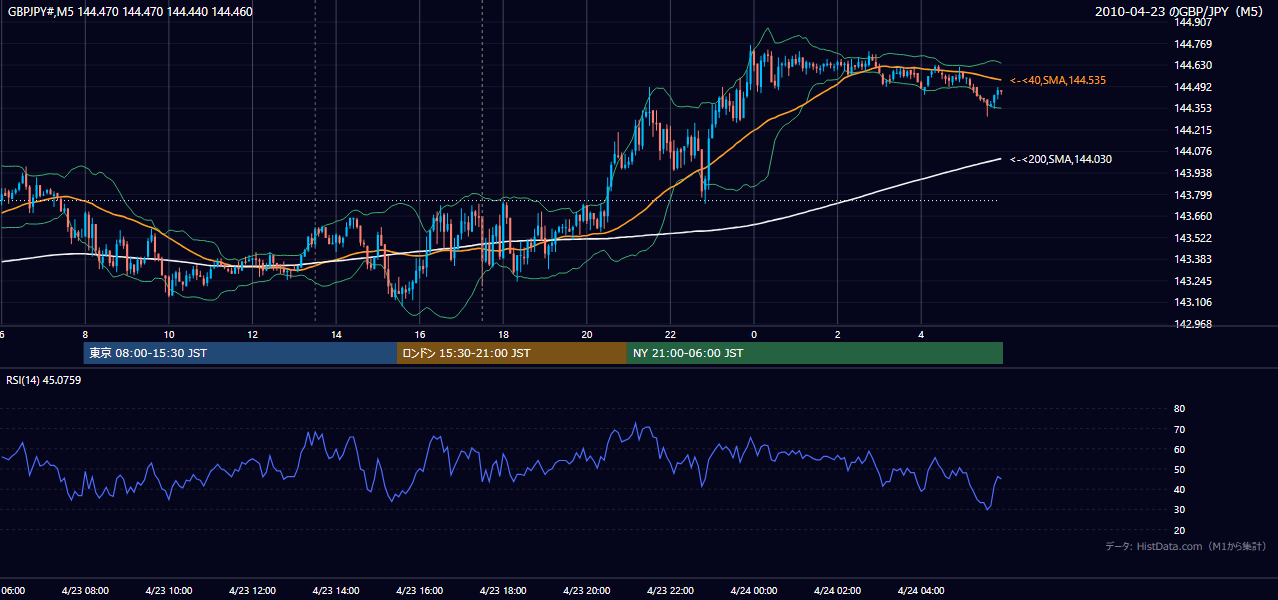The height and width of the screenshot is (600, 1278).
Task: Click the bottom date label 4/24 04:00
Action: (921, 590)
